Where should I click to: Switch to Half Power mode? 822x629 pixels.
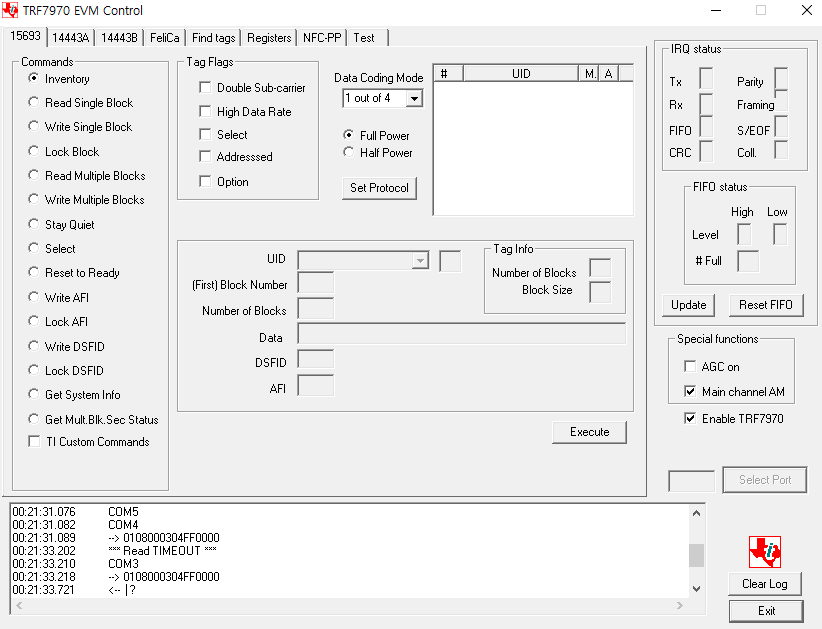click(x=348, y=153)
